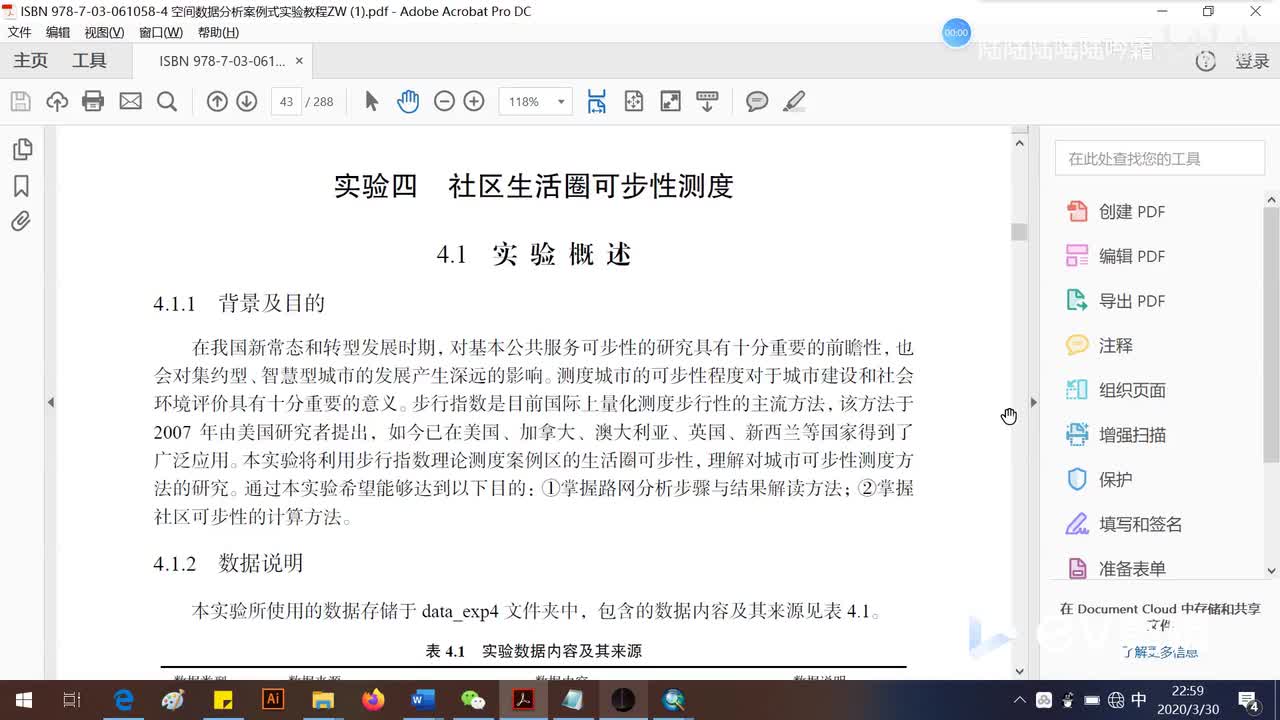
Task: Open the zoom level dropdown
Action: click(x=561, y=101)
